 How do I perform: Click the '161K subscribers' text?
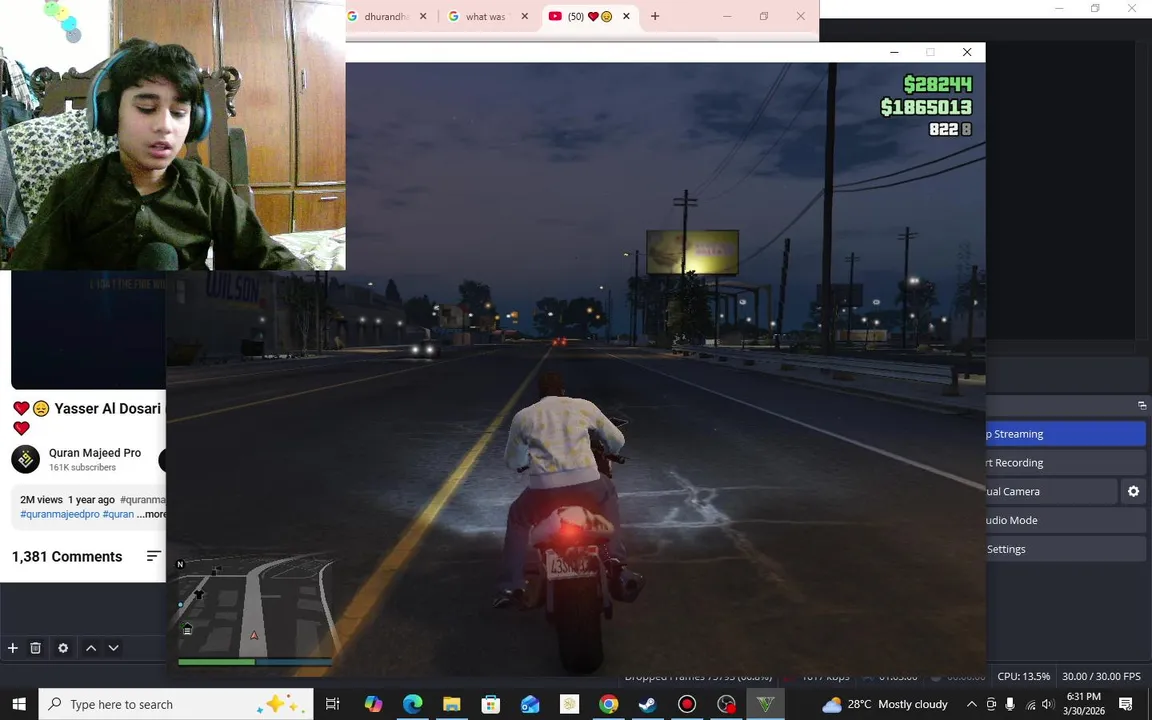pos(82,467)
